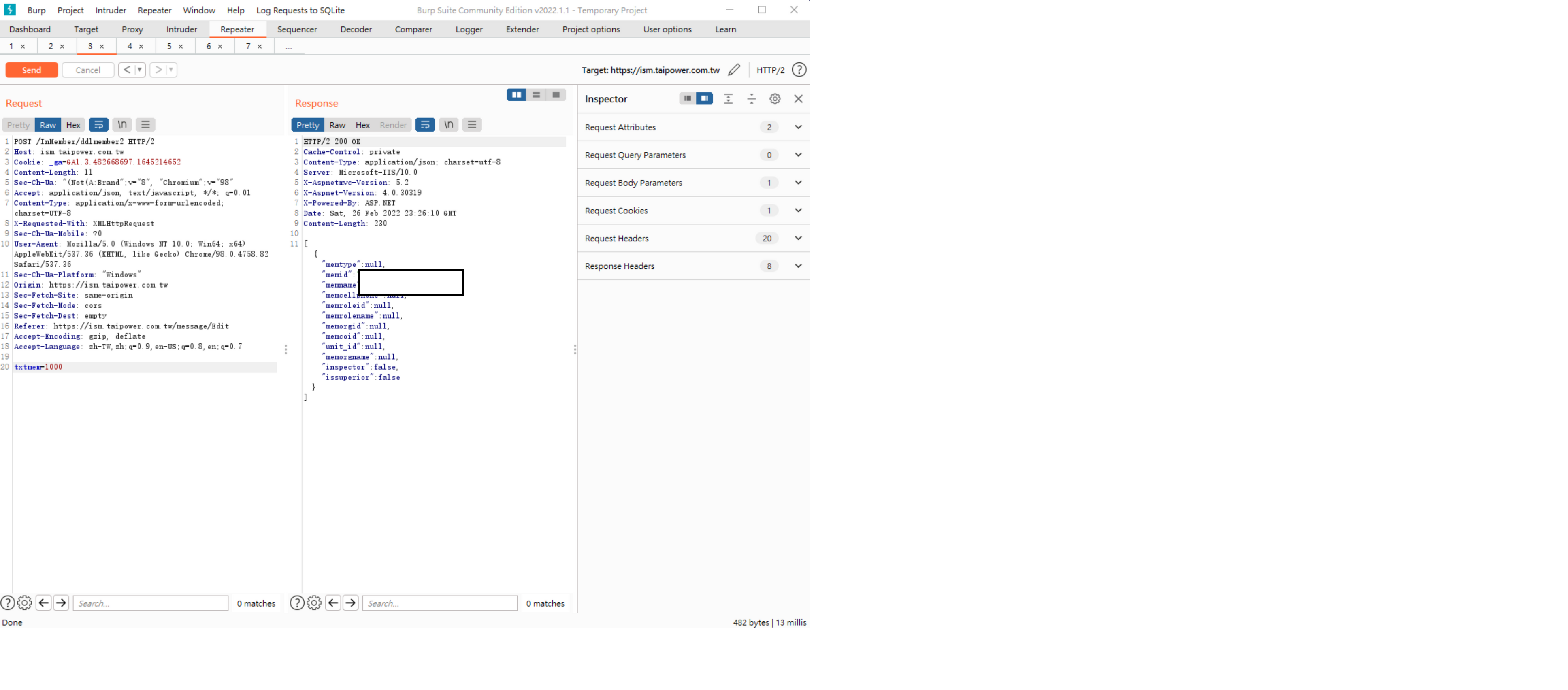
Task: Close the Inspector panel
Action: click(799, 98)
